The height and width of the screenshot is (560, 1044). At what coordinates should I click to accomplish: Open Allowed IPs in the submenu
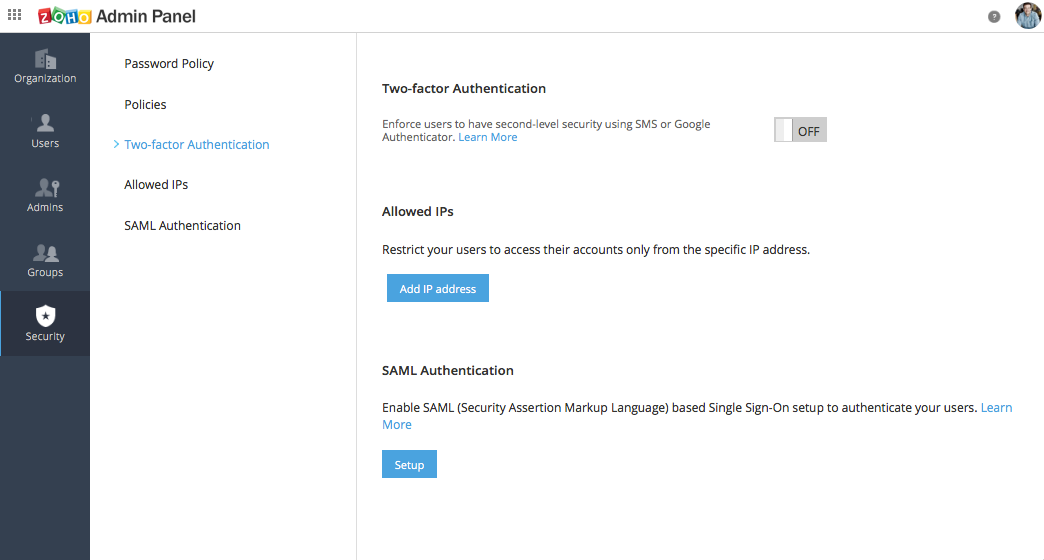[156, 184]
